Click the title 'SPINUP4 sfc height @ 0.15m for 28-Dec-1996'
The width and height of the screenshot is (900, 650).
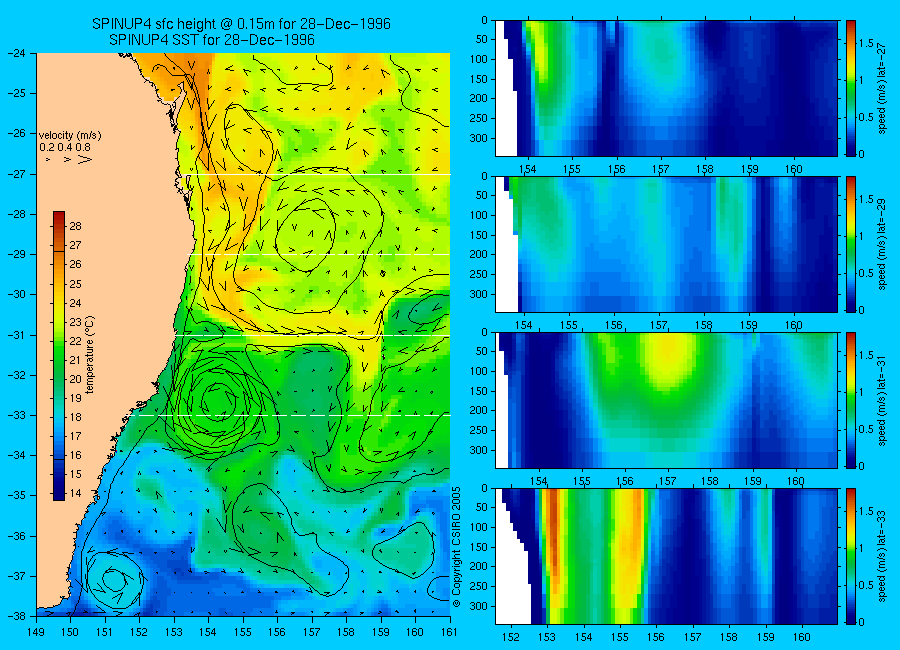tap(241, 24)
